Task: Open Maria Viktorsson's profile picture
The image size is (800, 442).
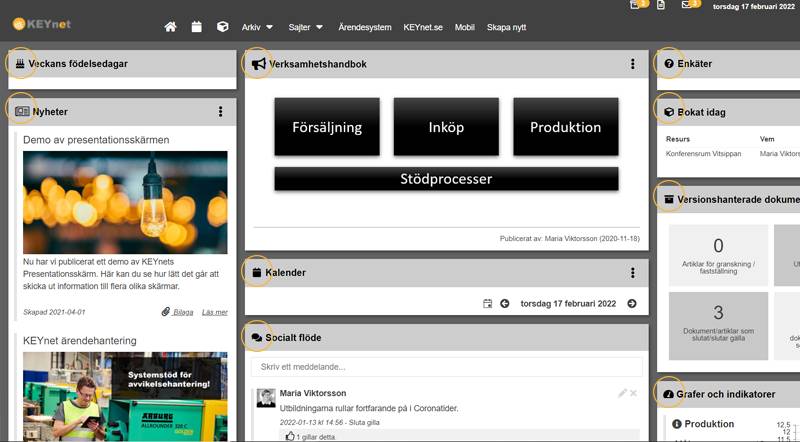Action: pyautogui.click(x=266, y=398)
